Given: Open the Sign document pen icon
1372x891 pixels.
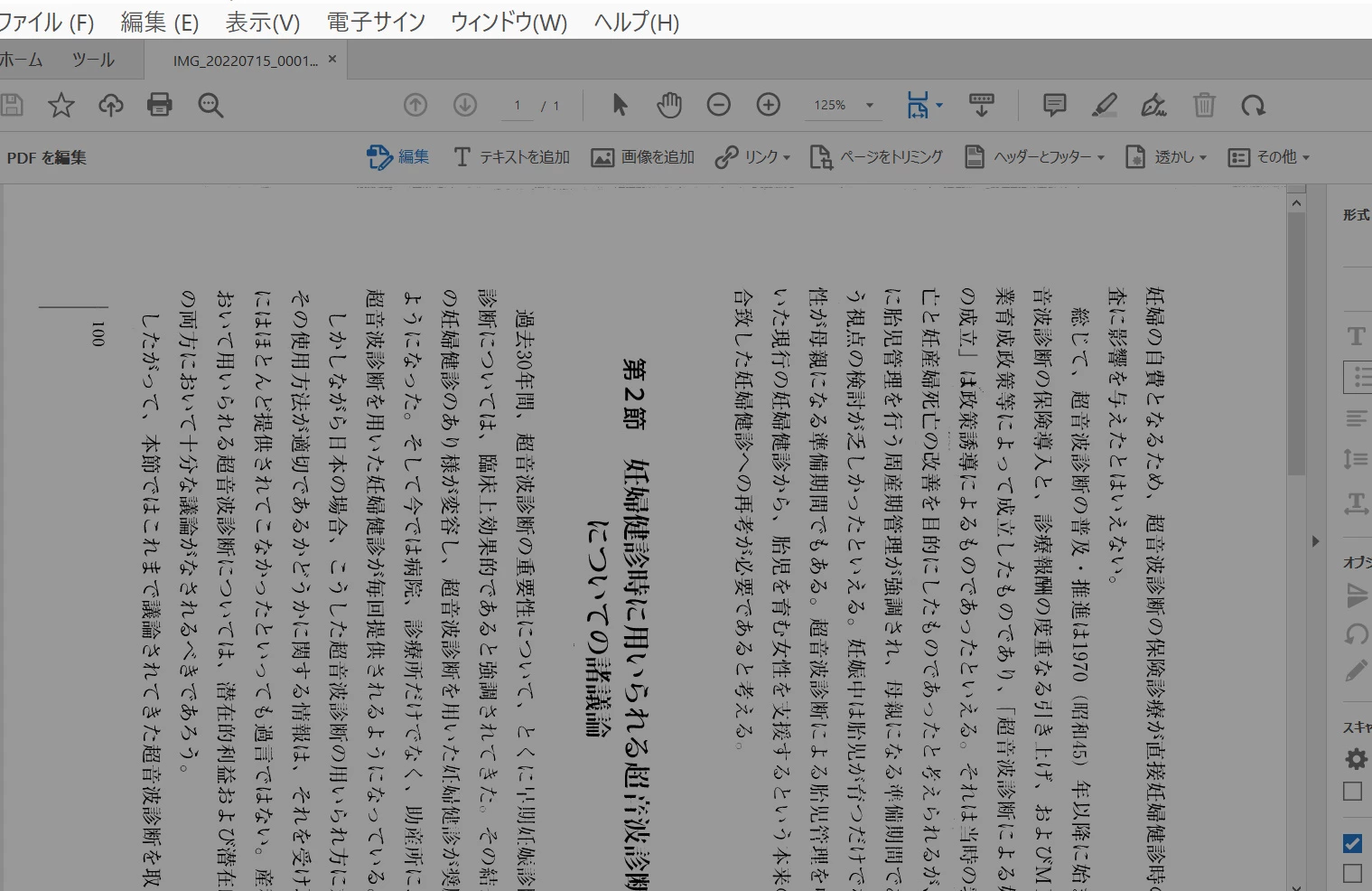Looking at the screenshot, I should [x=1153, y=105].
